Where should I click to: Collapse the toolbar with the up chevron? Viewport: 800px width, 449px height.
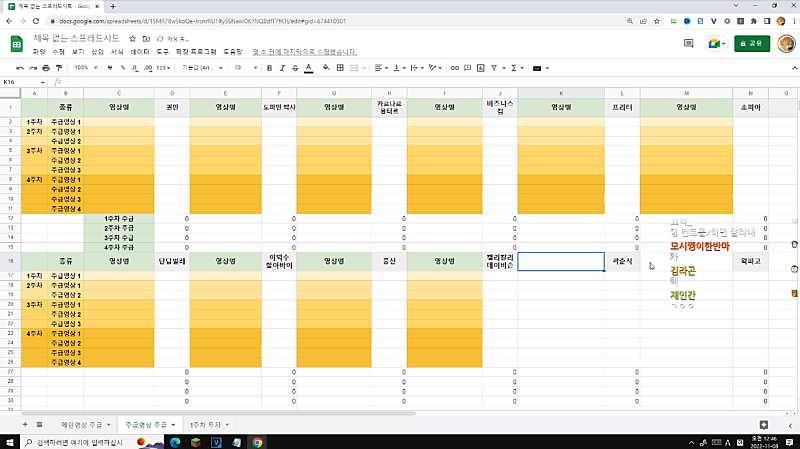[x=794, y=68]
